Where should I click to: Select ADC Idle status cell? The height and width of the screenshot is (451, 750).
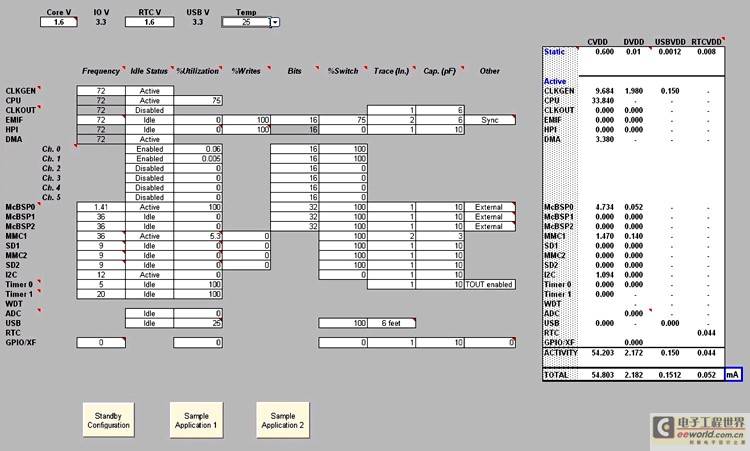pyautogui.click(x=149, y=313)
